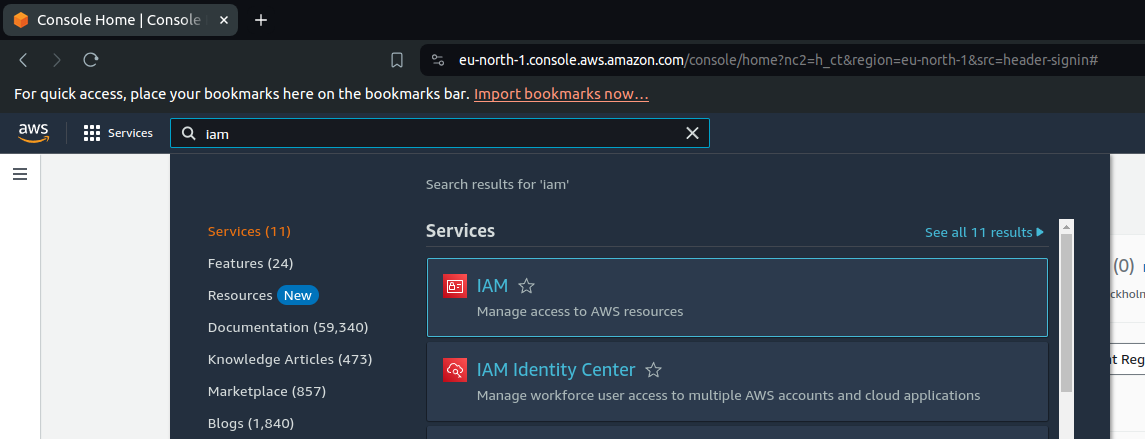The width and height of the screenshot is (1145, 439).
Task: Favorite IAM Identity Center with its star
Action: click(x=654, y=370)
